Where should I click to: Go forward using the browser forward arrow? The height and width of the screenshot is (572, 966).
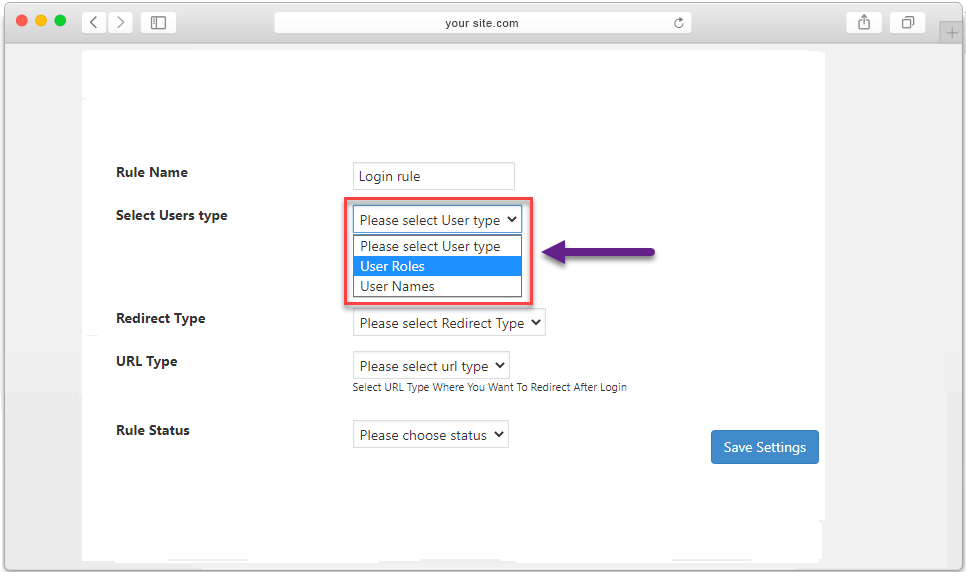pos(121,23)
